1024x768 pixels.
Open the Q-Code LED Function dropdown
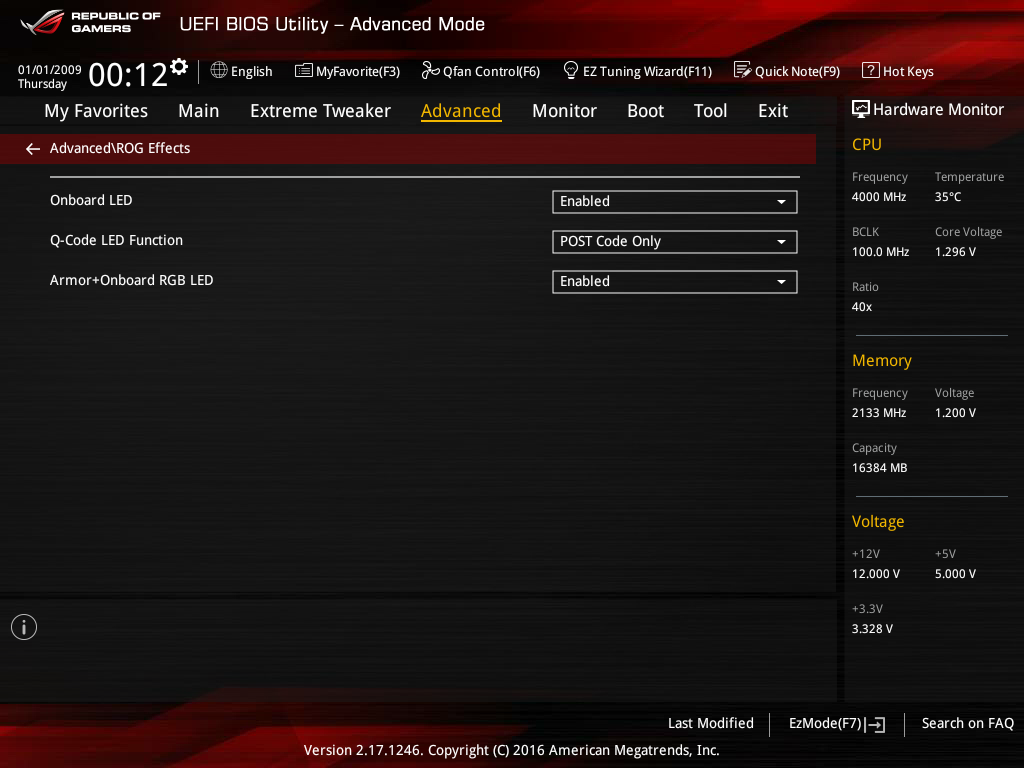coord(675,242)
